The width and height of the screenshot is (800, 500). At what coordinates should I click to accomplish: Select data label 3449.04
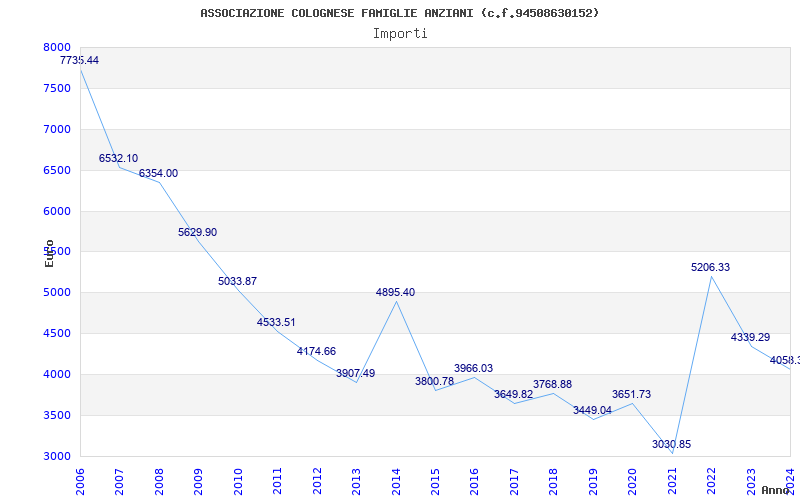tap(592, 411)
